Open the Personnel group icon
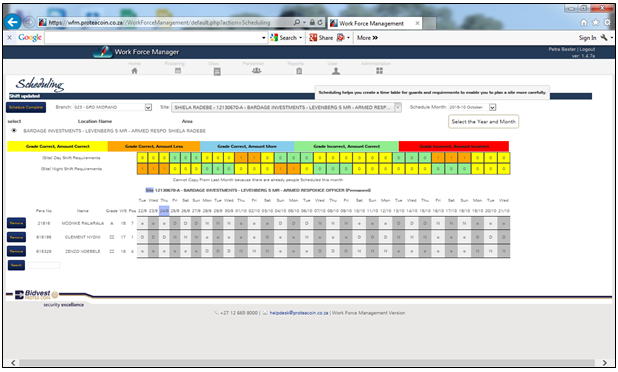 pyautogui.click(x=257, y=71)
